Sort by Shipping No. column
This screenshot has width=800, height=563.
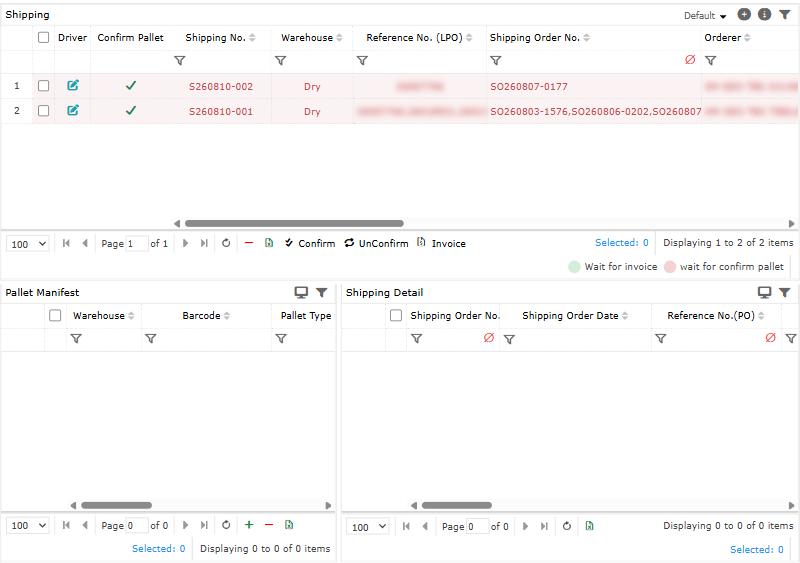(x=252, y=38)
